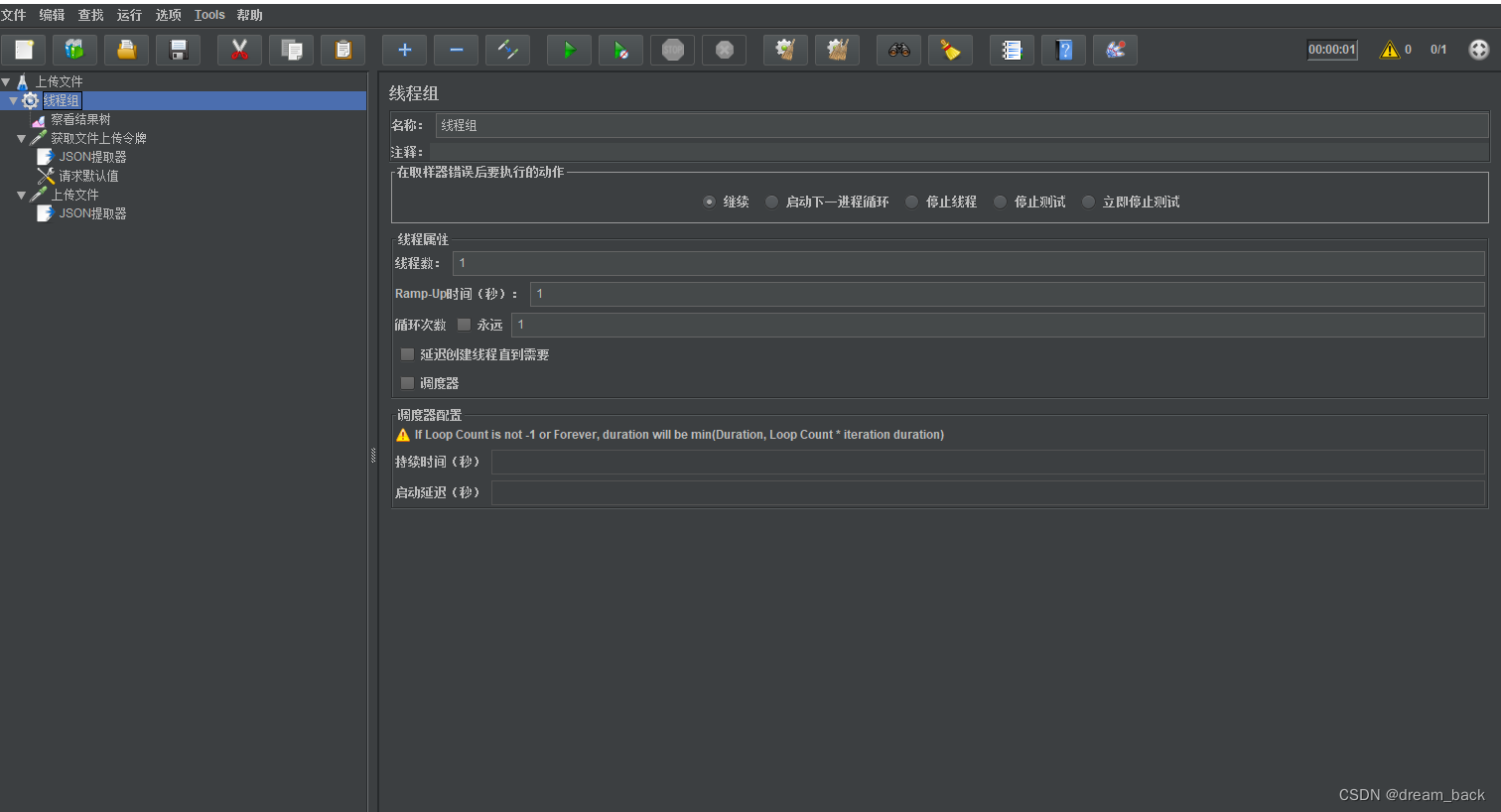Viewport: 1501px width, 812px height.
Task: Click the 循环次数 value field
Action: 998,325
